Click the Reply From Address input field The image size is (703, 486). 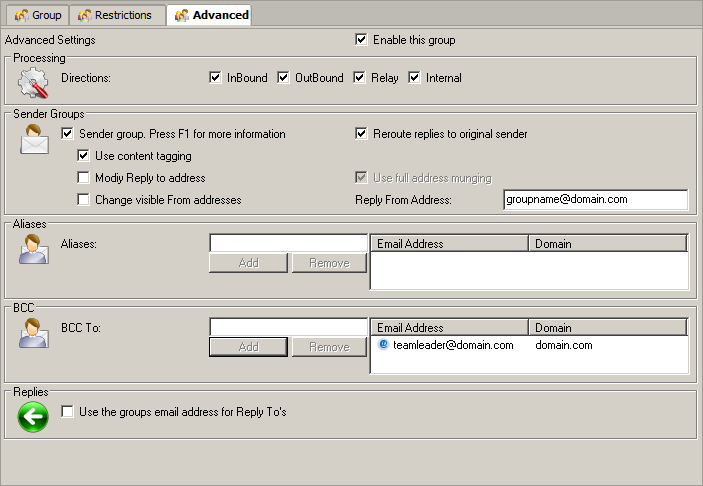595,200
